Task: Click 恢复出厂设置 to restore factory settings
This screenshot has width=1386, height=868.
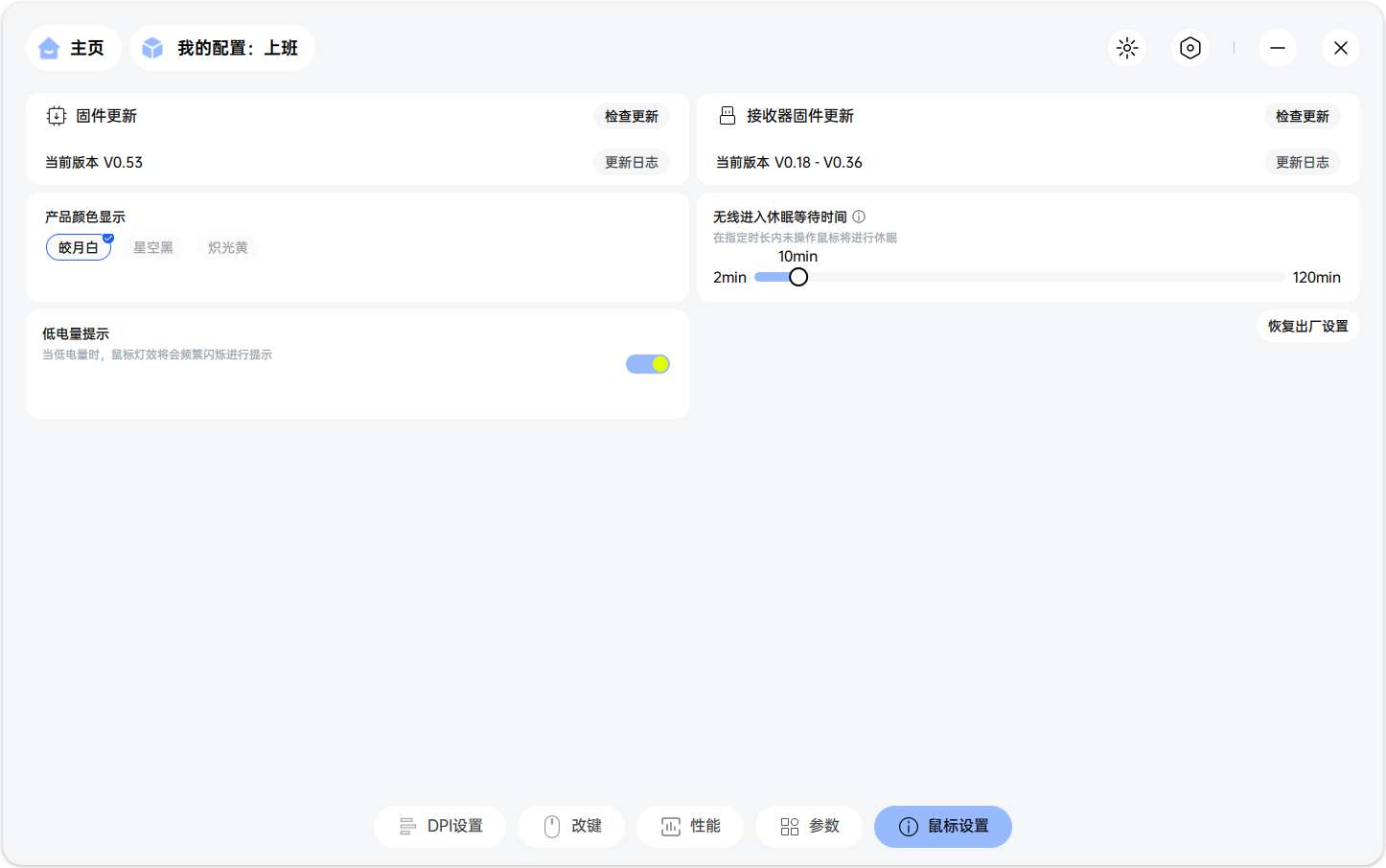Action: (x=1307, y=326)
